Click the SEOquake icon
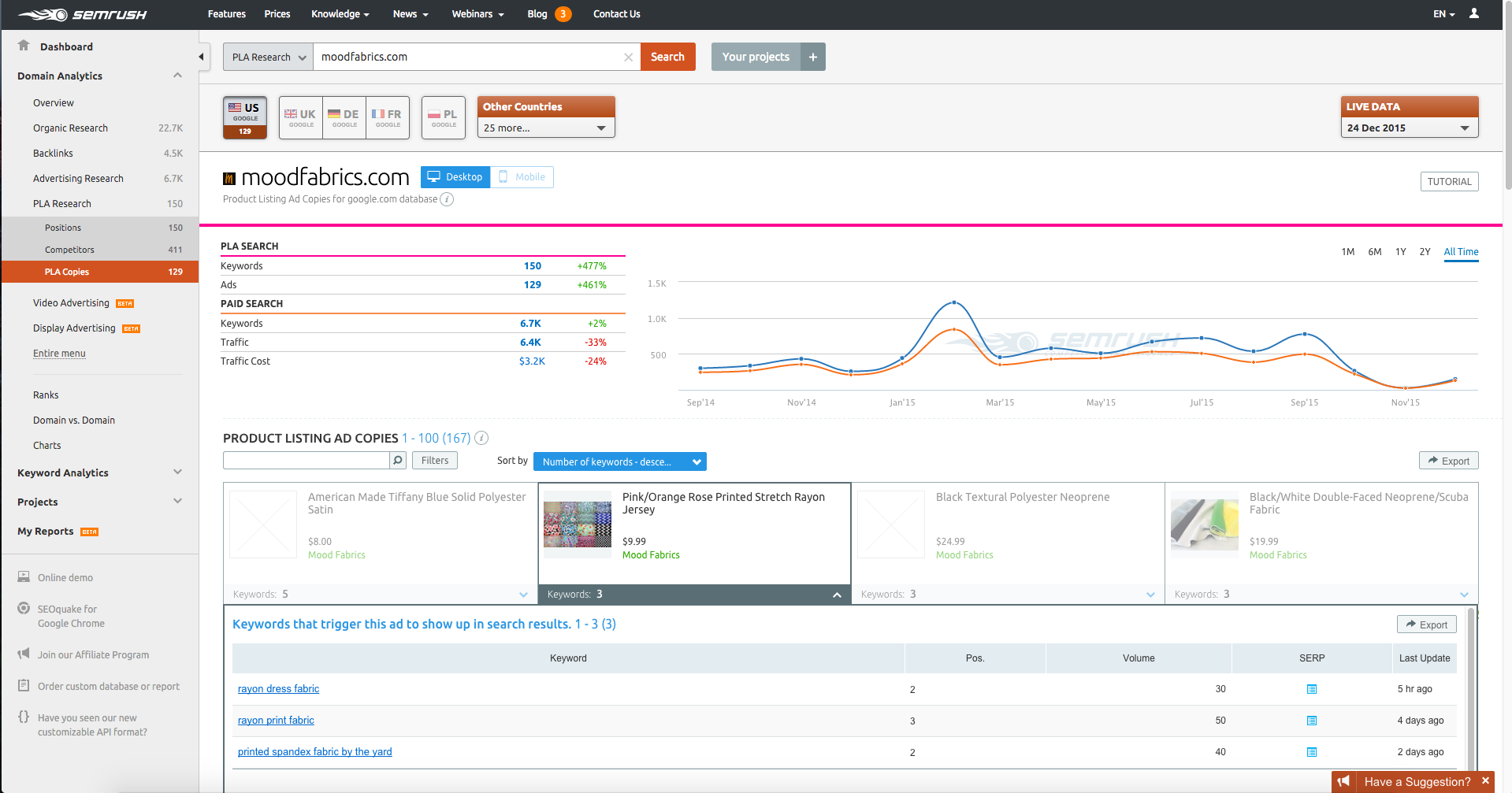The width and height of the screenshot is (1512, 793). [24, 609]
